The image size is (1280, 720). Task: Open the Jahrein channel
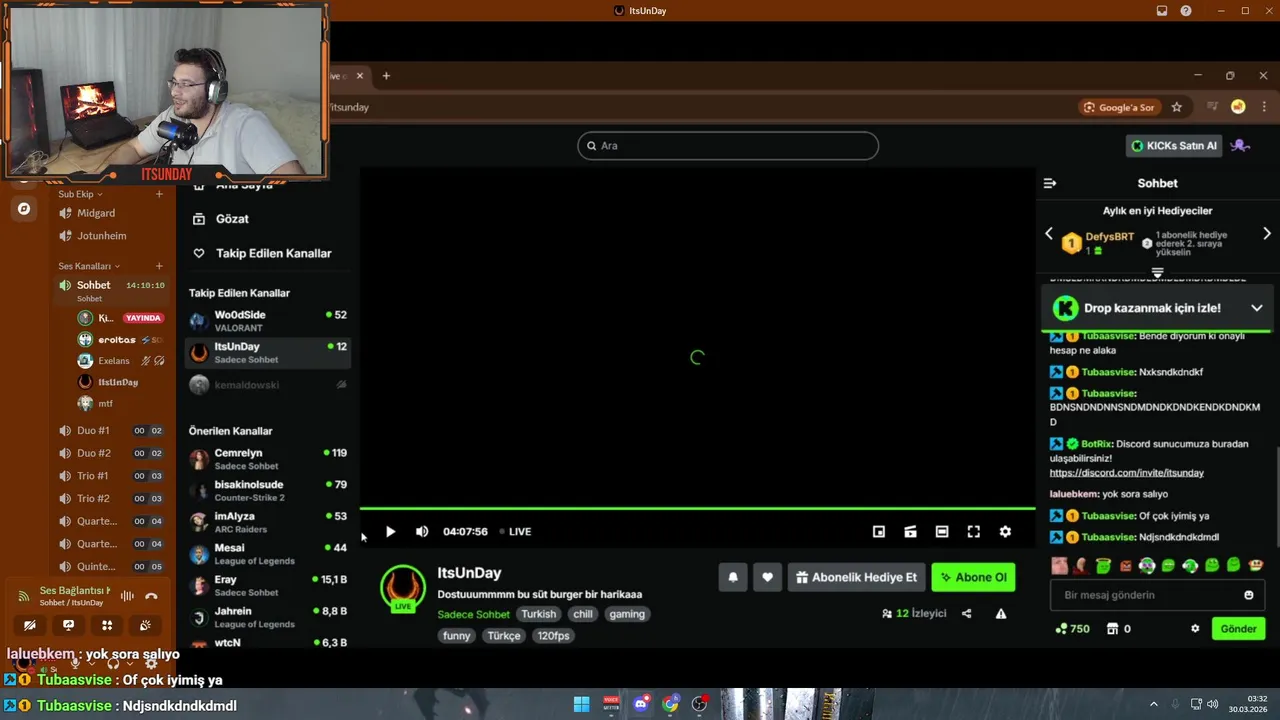point(266,617)
